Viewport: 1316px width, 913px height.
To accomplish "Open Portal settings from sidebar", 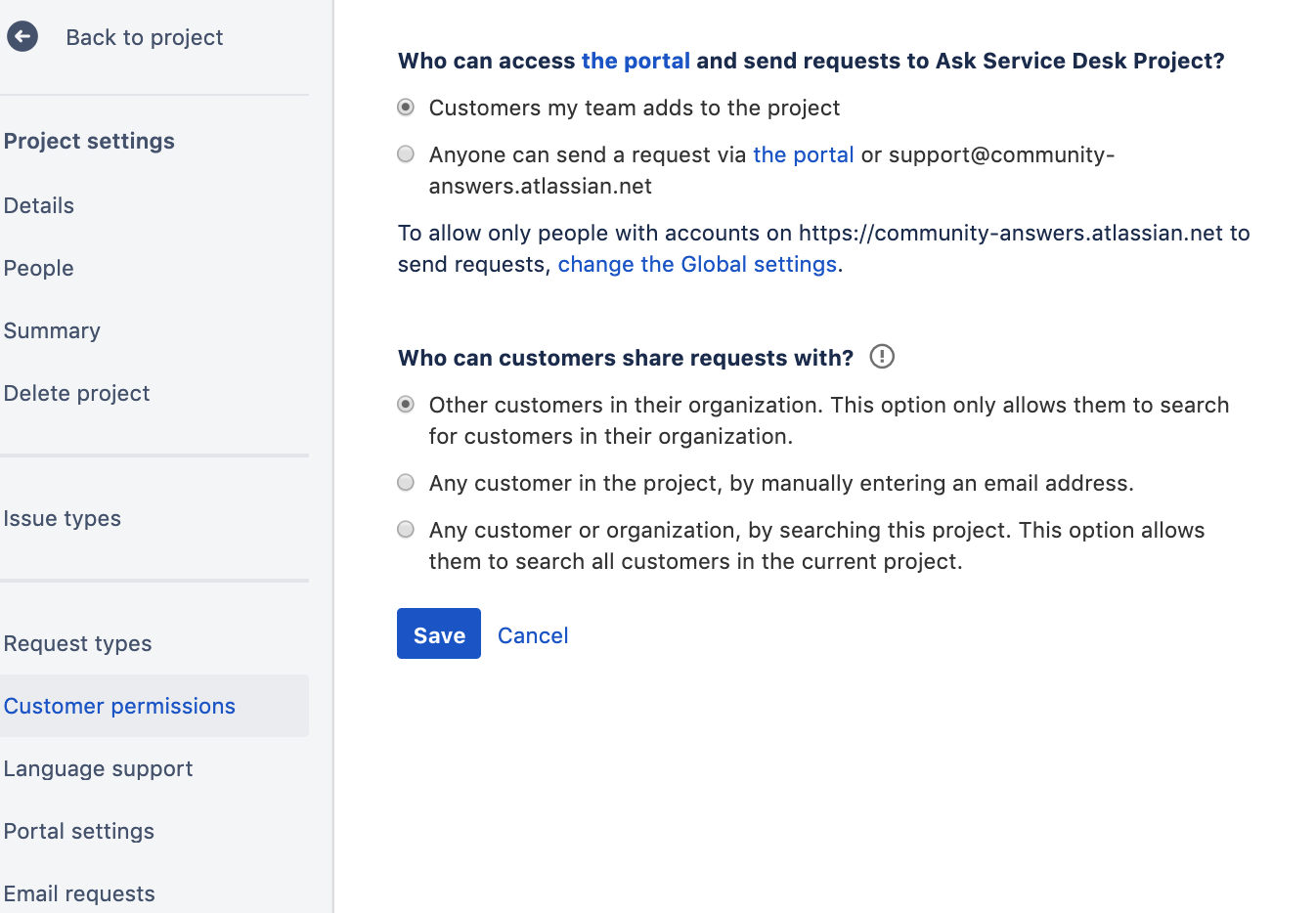I will click(79, 831).
